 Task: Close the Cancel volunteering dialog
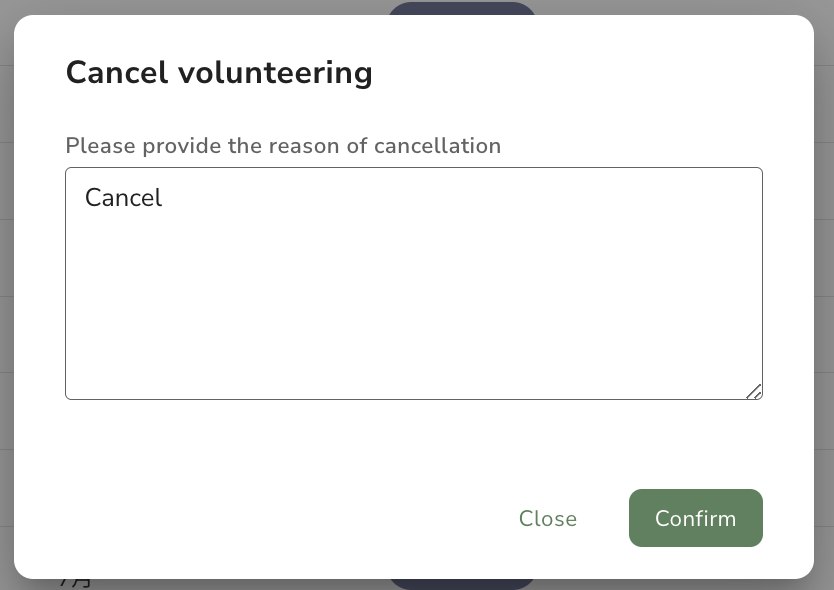point(548,518)
